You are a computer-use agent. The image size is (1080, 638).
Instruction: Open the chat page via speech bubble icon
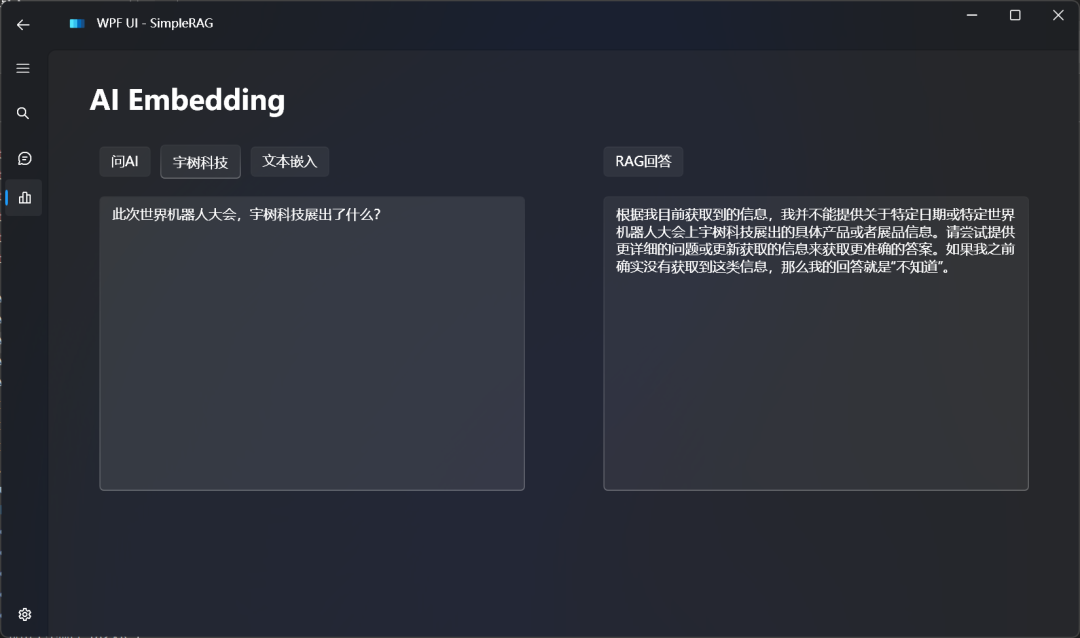click(23, 158)
